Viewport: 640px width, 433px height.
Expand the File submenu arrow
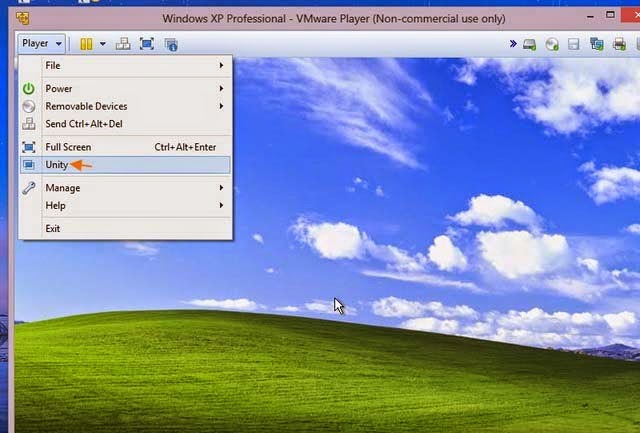[x=221, y=65]
